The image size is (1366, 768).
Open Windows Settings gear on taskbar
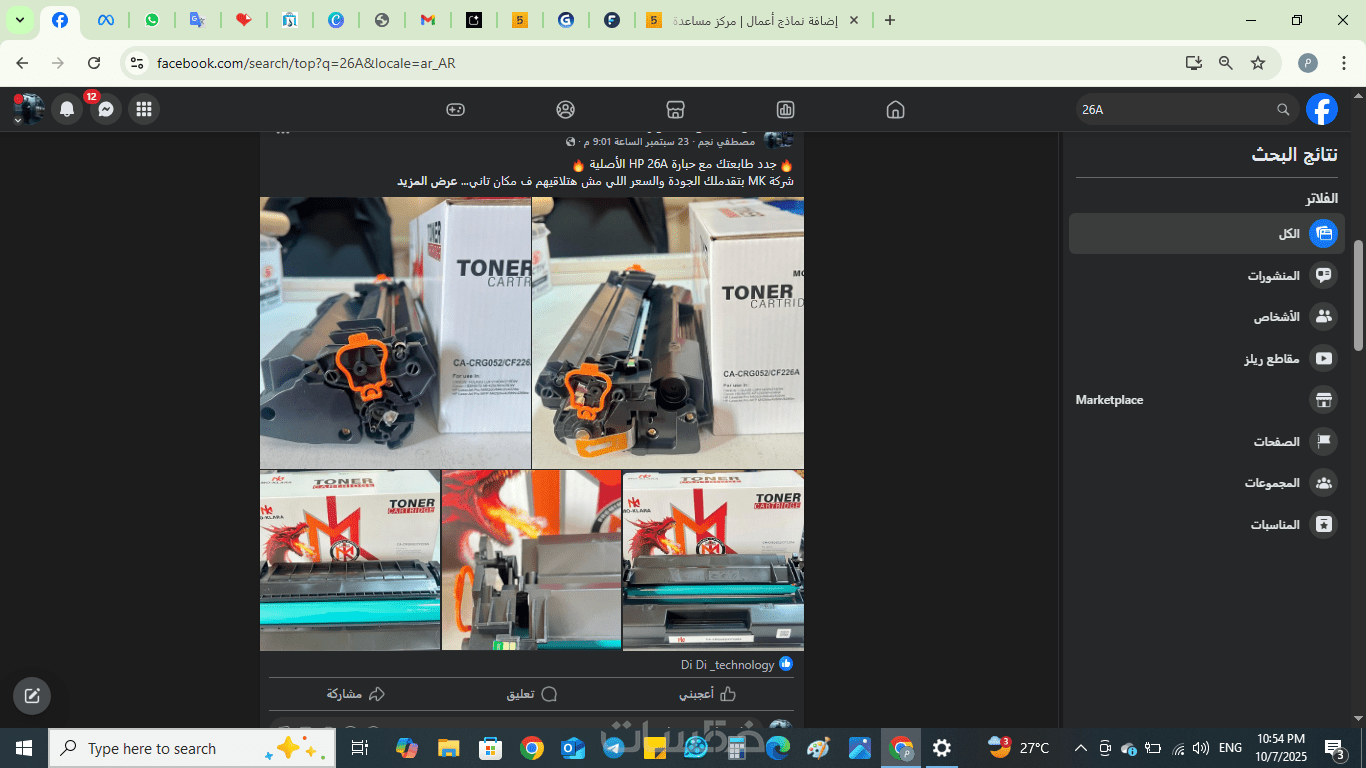(x=942, y=748)
